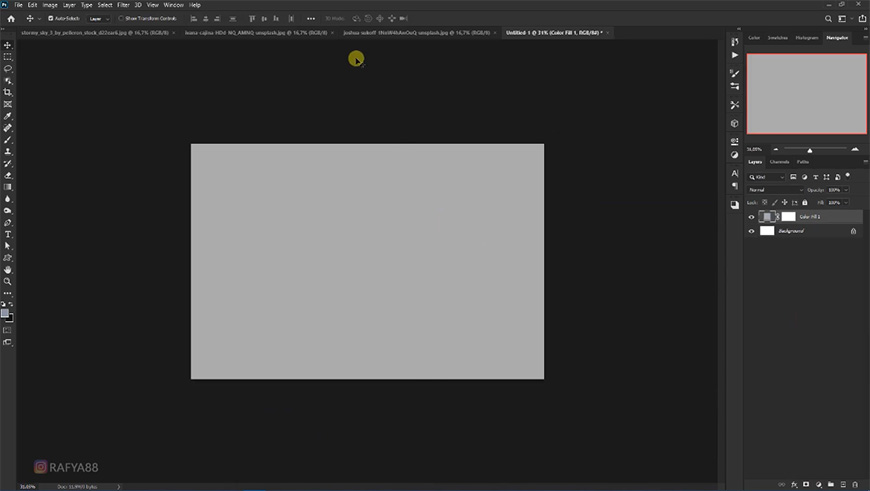Click the Navigator preview thumbnail
This screenshot has height=491, width=870.
click(x=806, y=94)
